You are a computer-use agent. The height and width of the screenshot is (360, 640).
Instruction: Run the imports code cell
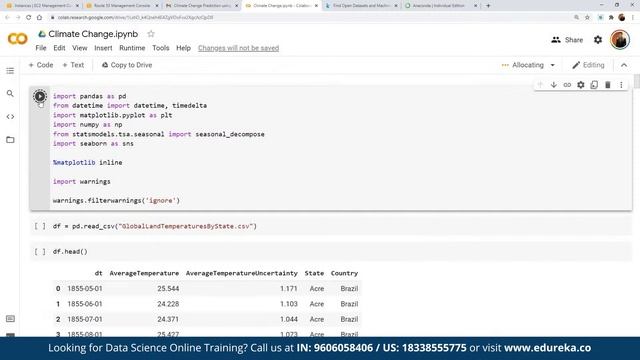[x=40, y=96]
